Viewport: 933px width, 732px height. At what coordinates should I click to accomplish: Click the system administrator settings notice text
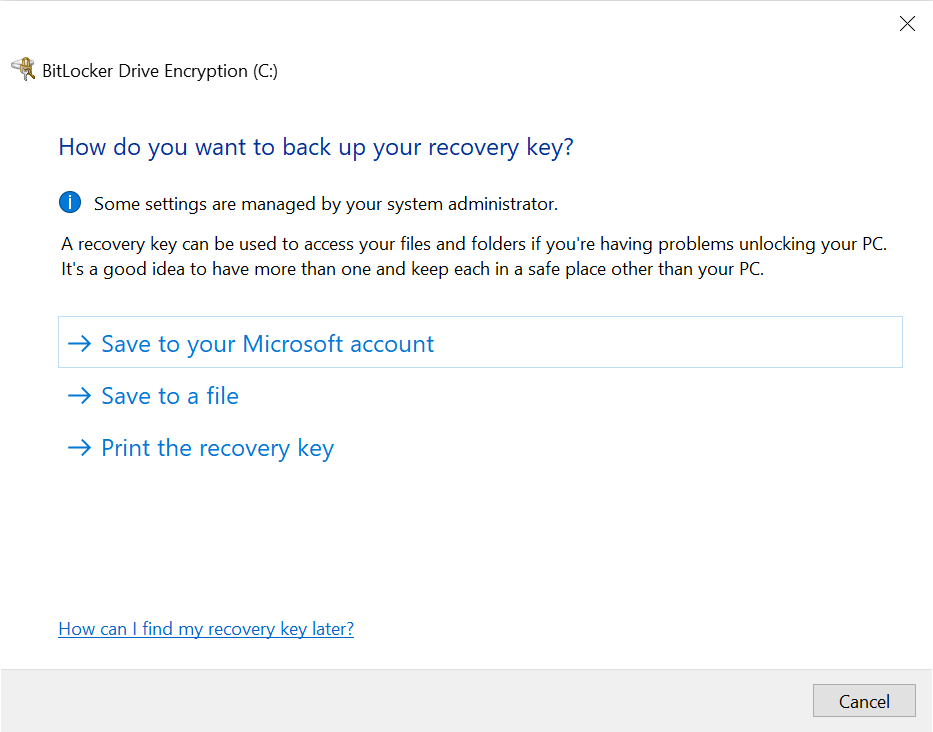[325, 204]
